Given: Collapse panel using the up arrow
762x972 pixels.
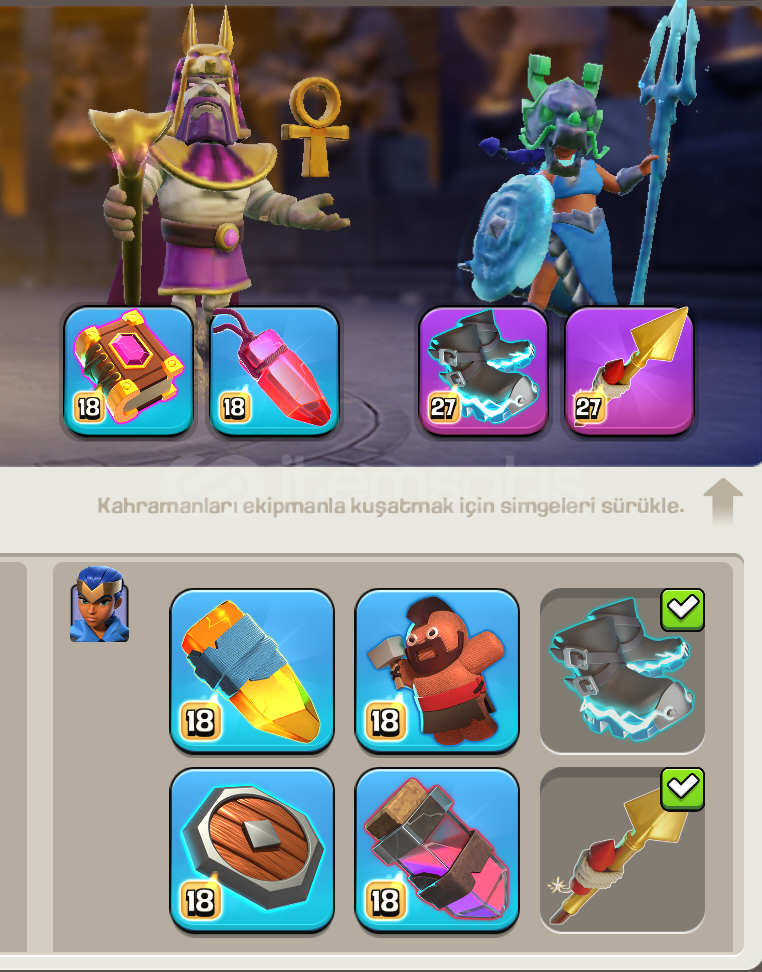Looking at the screenshot, I should click(723, 501).
